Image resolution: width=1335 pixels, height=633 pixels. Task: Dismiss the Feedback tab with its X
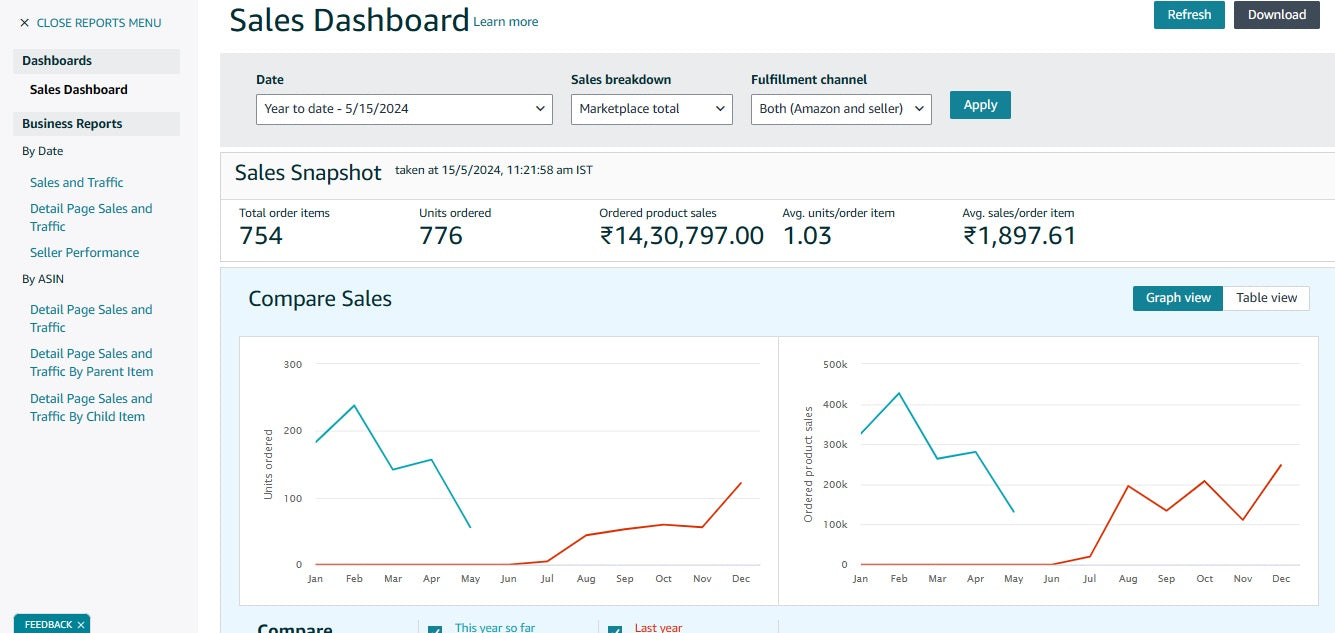(81, 625)
